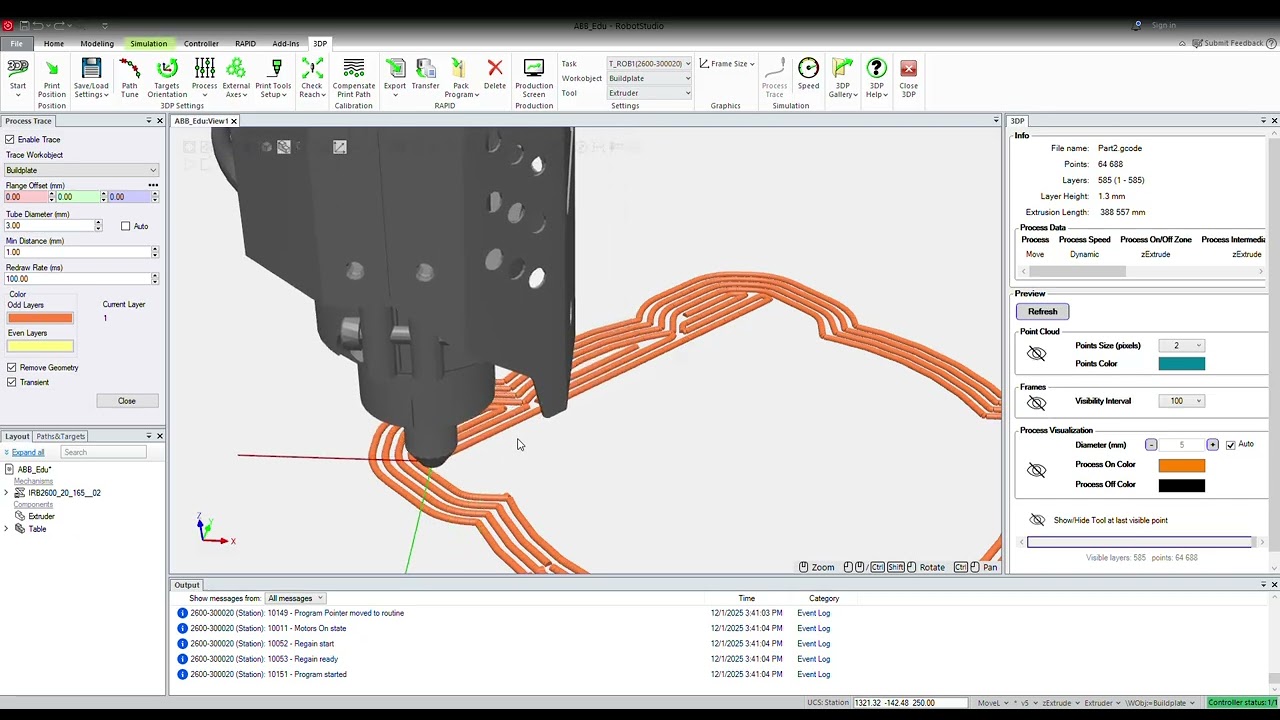
Task: Click the Even Layers yellow color swatch
Action: click(40, 346)
